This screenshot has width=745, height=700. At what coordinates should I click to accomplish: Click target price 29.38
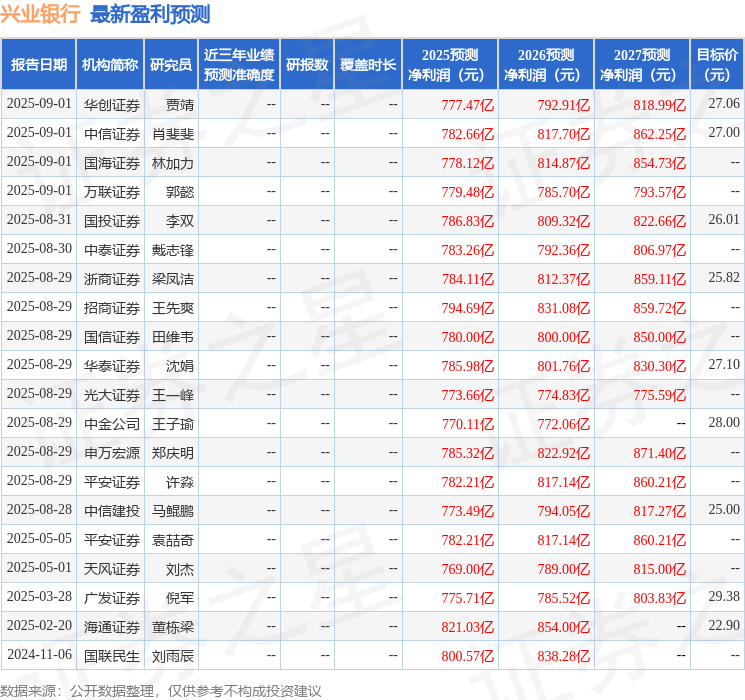[724, 596]
